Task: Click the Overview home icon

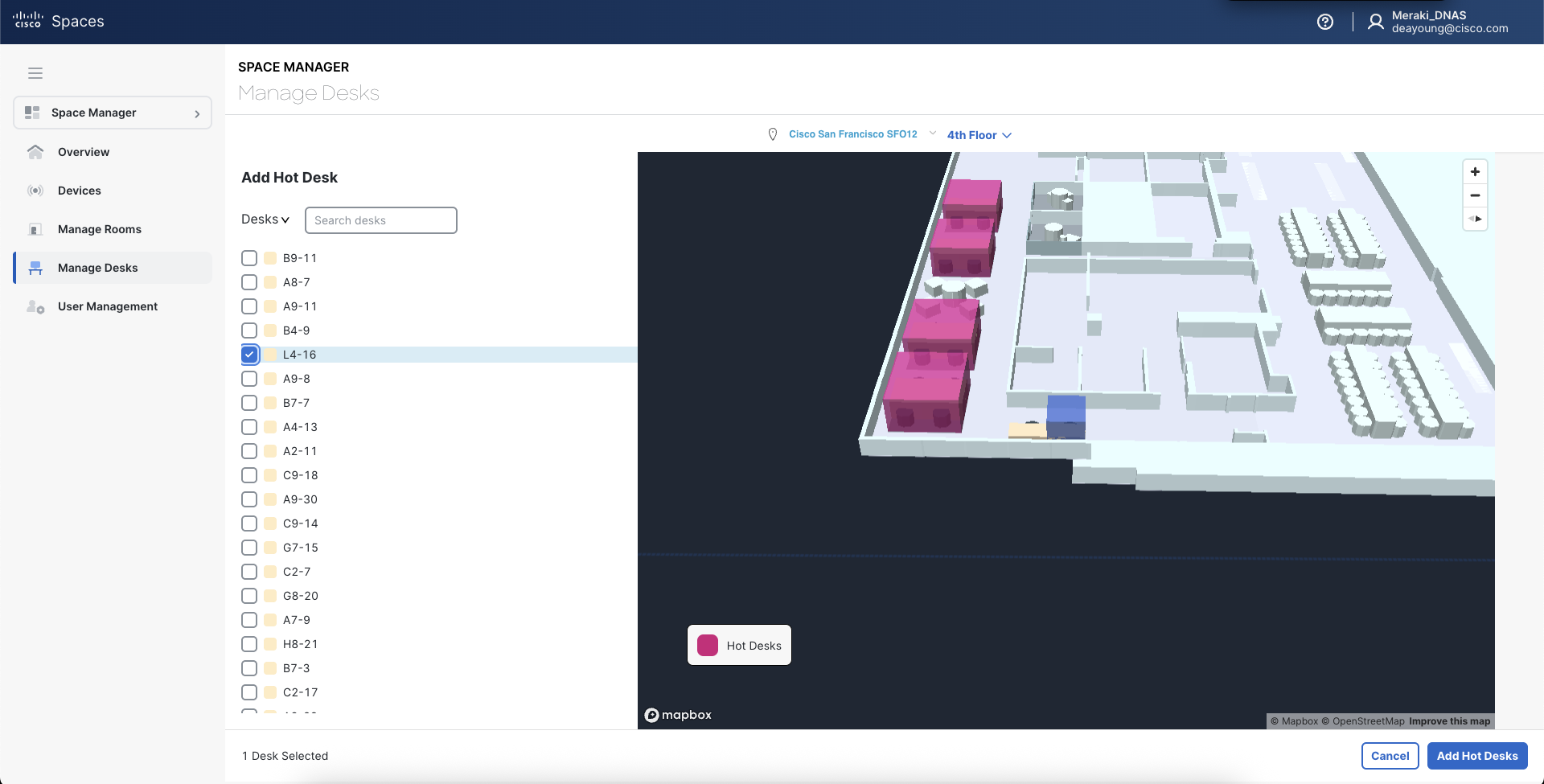Action: tap(35, 151)
